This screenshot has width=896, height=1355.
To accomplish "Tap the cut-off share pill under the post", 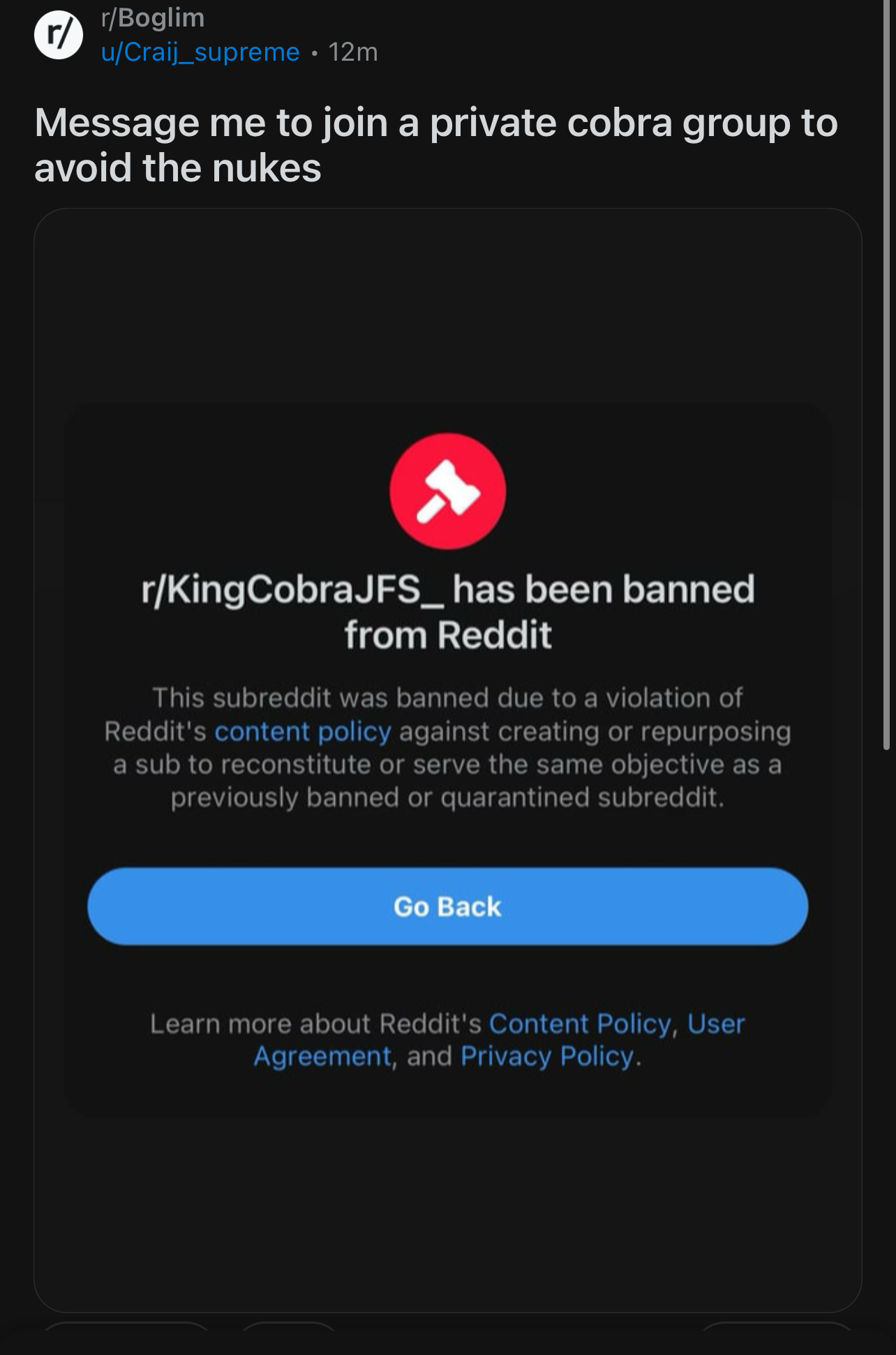I will pos(776,1326).
